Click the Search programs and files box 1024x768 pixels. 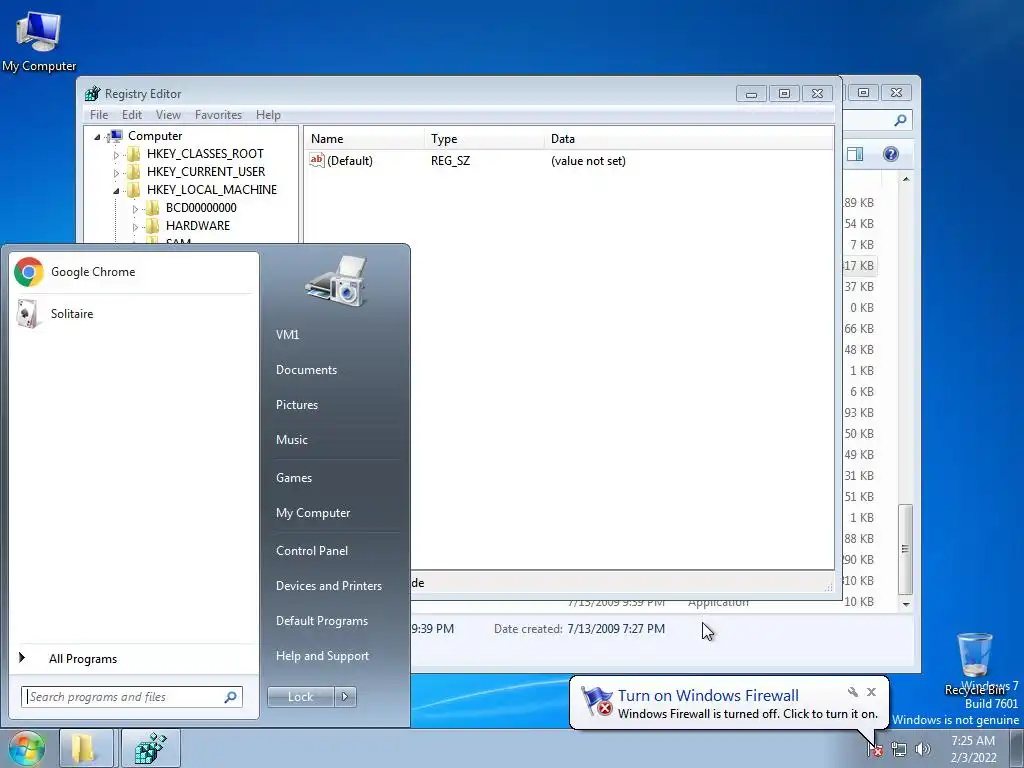tap(131, 697)
